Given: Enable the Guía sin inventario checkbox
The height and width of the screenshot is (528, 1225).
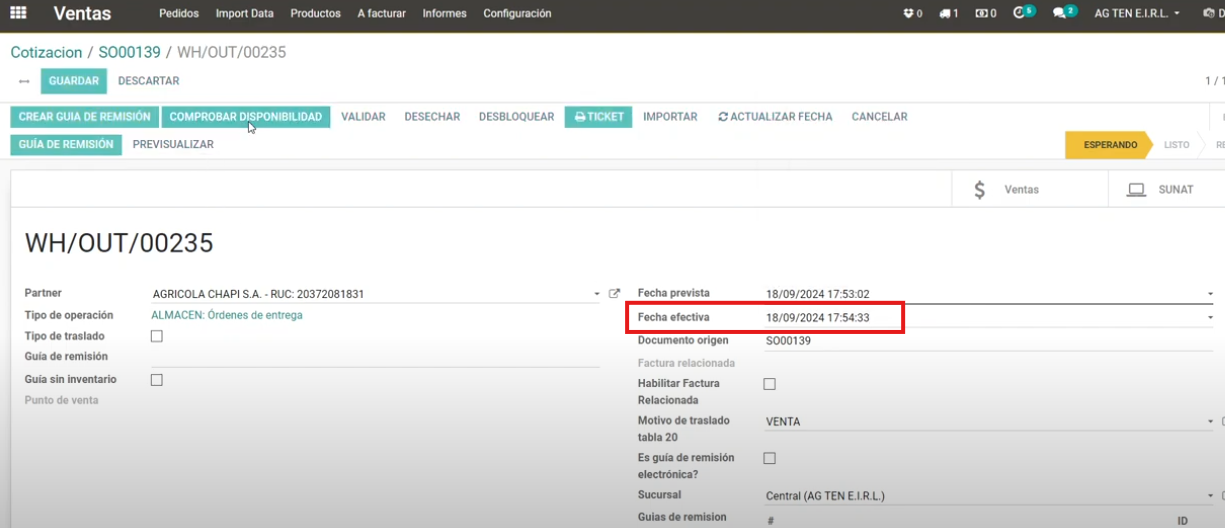Looking at the screenshot, I should (x=156, y=380).
